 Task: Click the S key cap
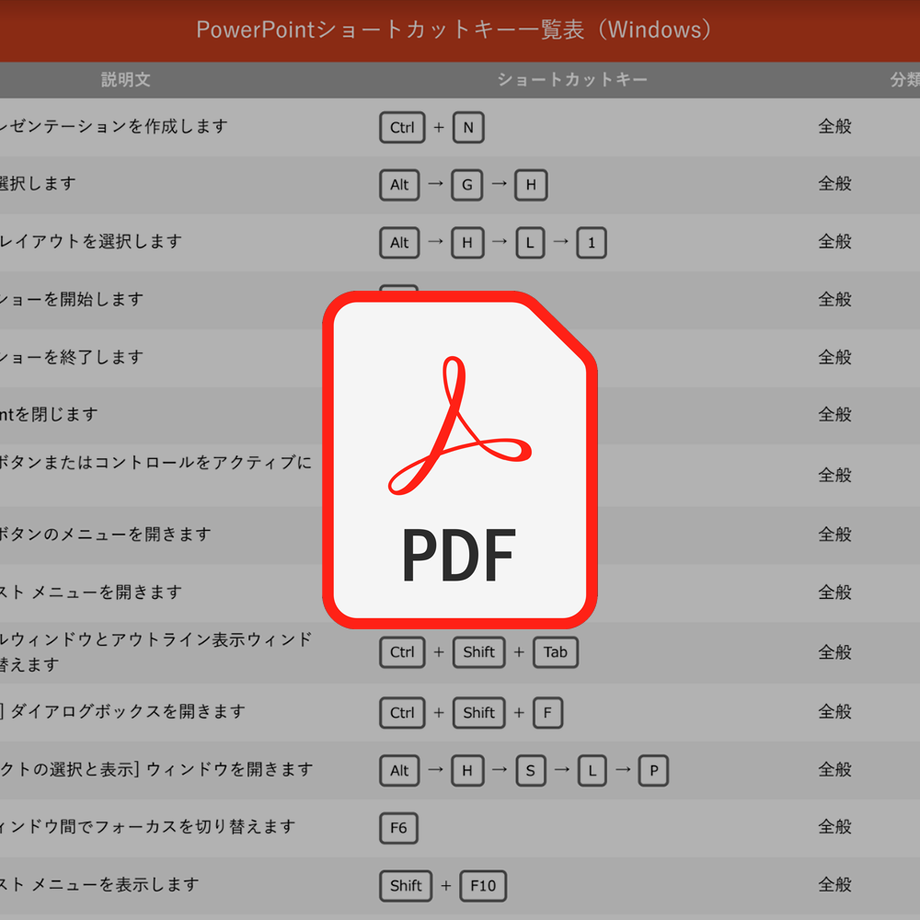coord(530,770)
